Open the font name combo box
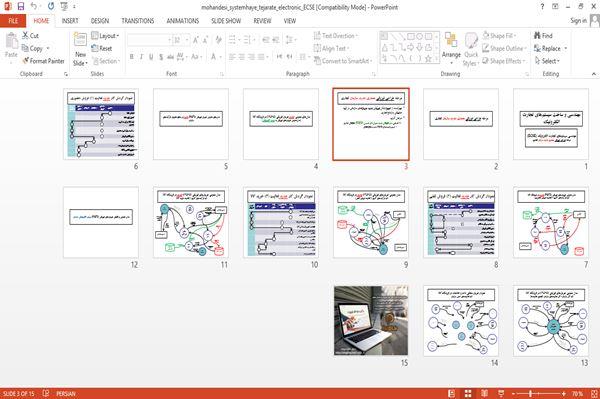 (149, 40)
